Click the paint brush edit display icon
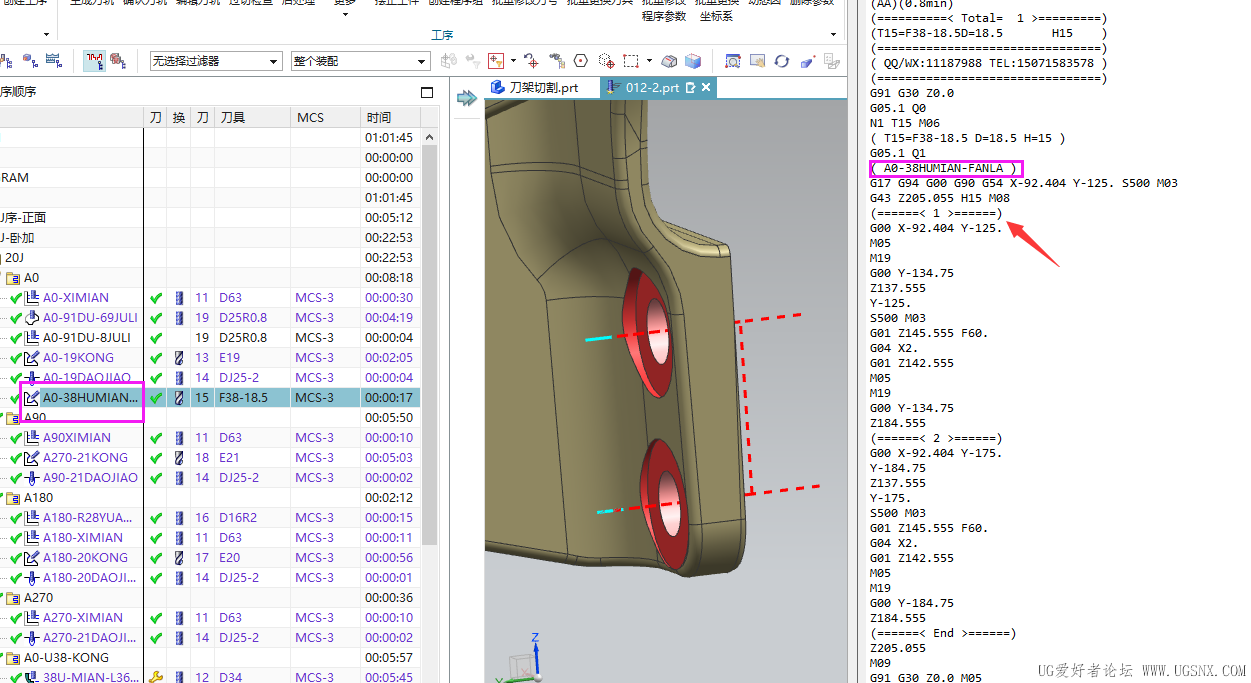The height and width of the screenshot is (683, 1251). [808, 61]
